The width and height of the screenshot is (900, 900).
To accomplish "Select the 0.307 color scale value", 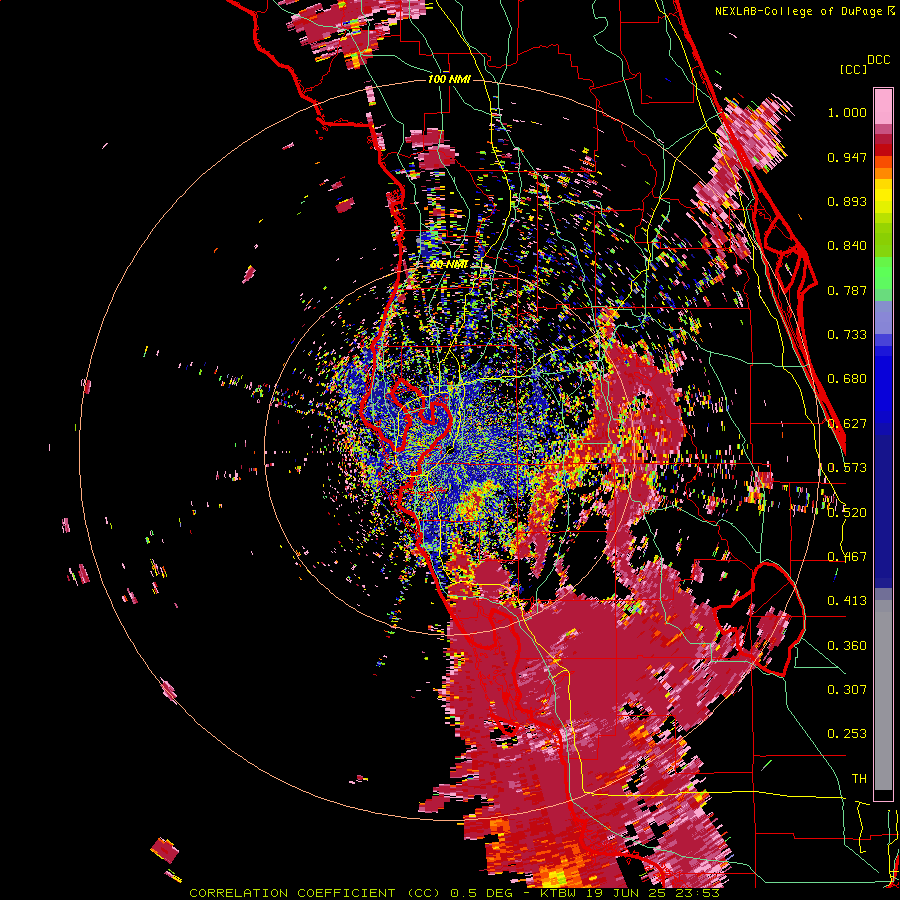I will 847,690.
